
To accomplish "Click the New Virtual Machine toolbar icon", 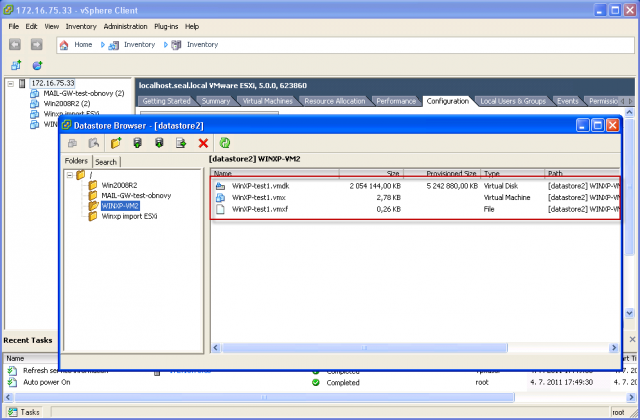I will coord(16,65).
